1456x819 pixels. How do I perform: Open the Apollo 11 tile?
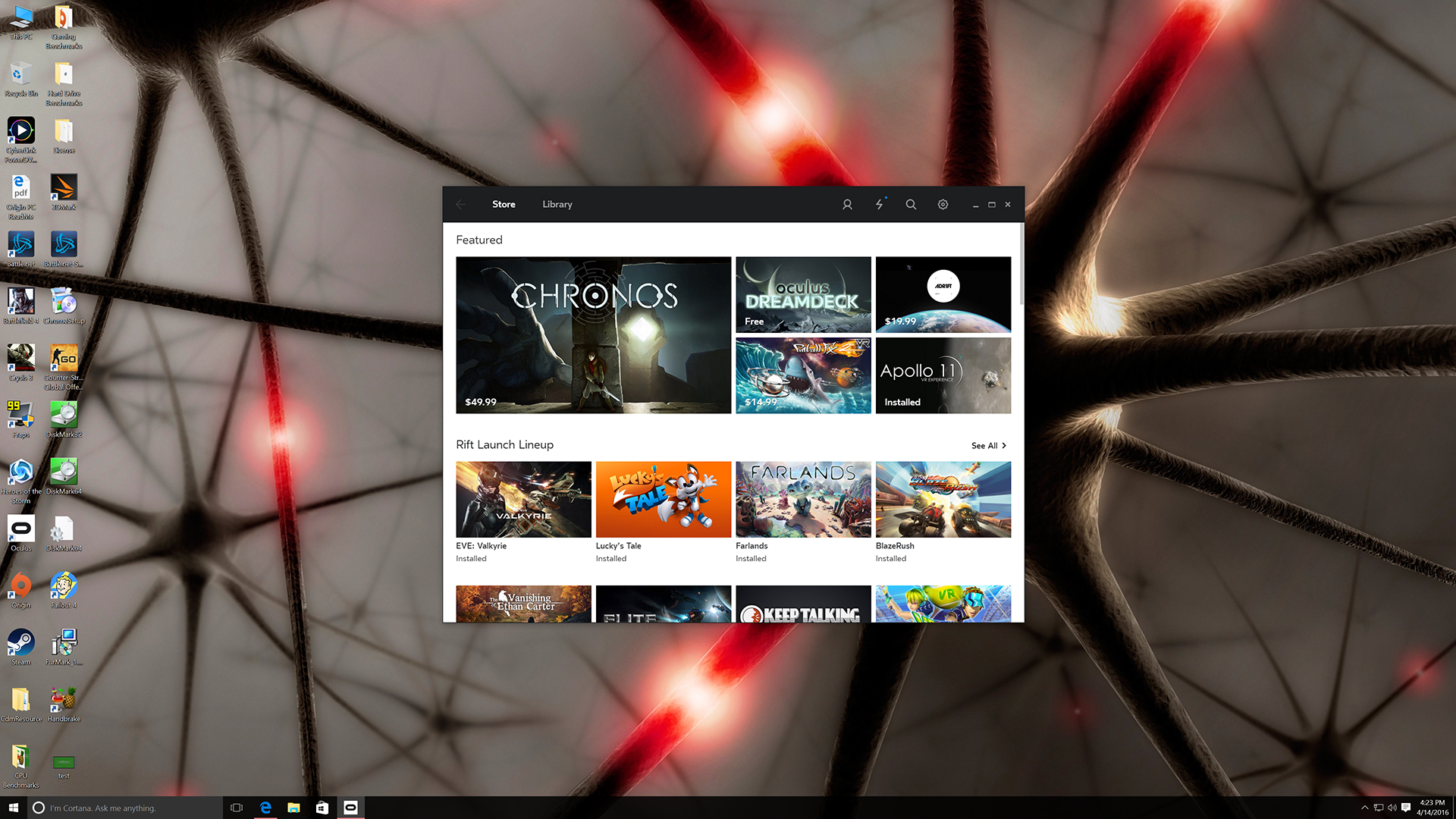point(943,375)
